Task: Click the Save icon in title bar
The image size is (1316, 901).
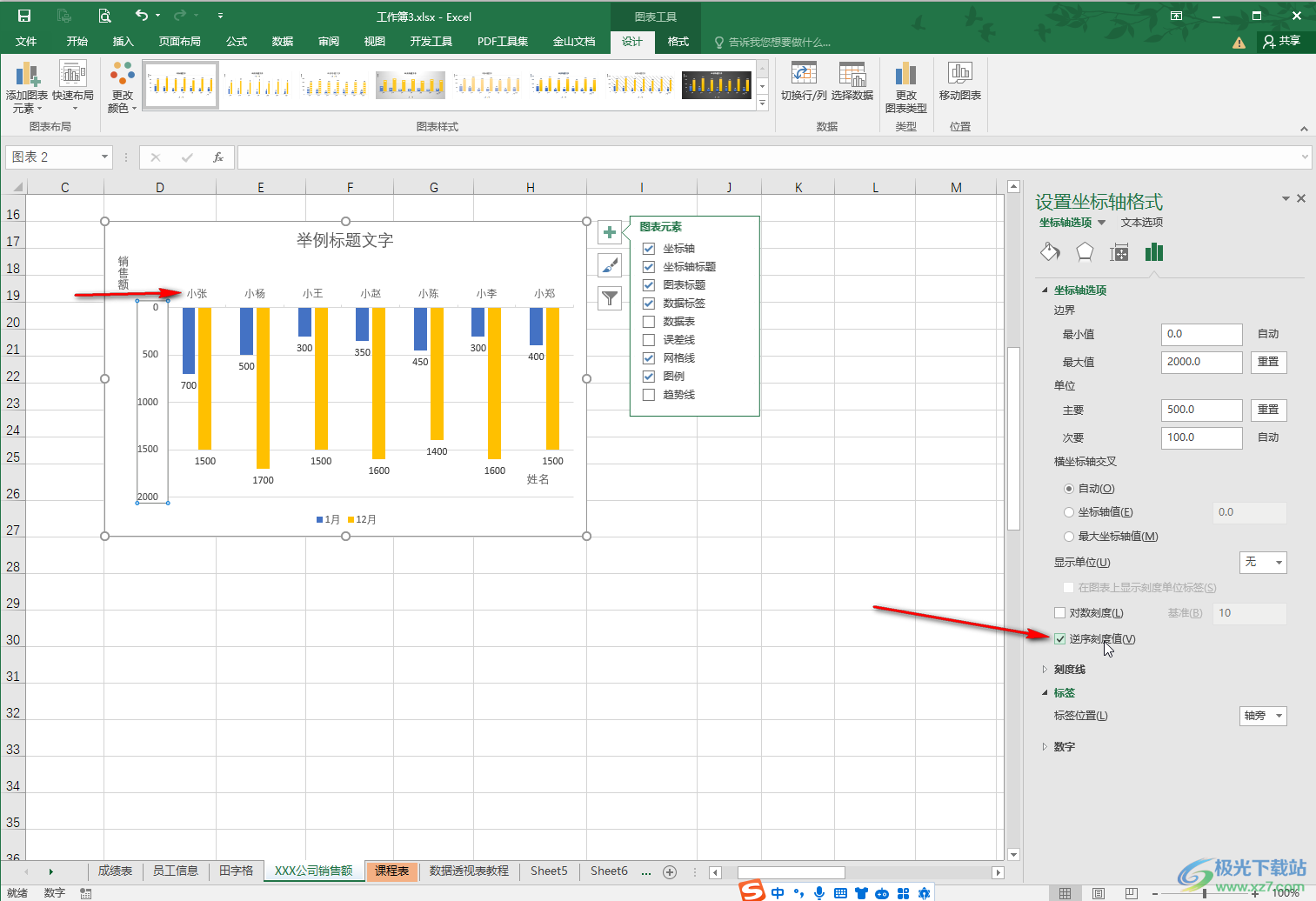Action: [x=24, y=16]
